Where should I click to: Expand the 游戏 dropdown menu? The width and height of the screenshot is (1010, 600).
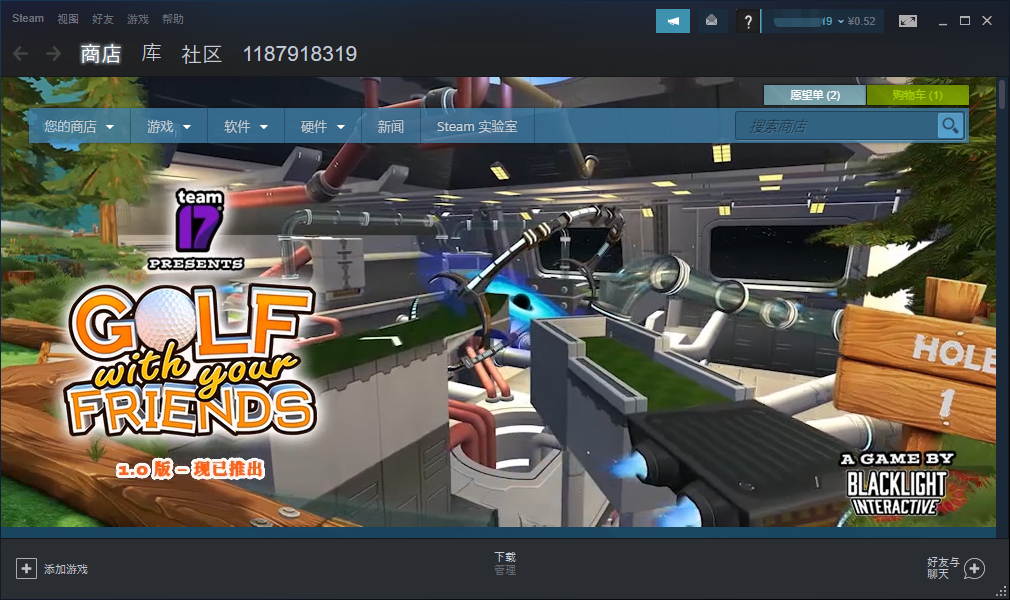pyautogui.click(x=168, y=127)
